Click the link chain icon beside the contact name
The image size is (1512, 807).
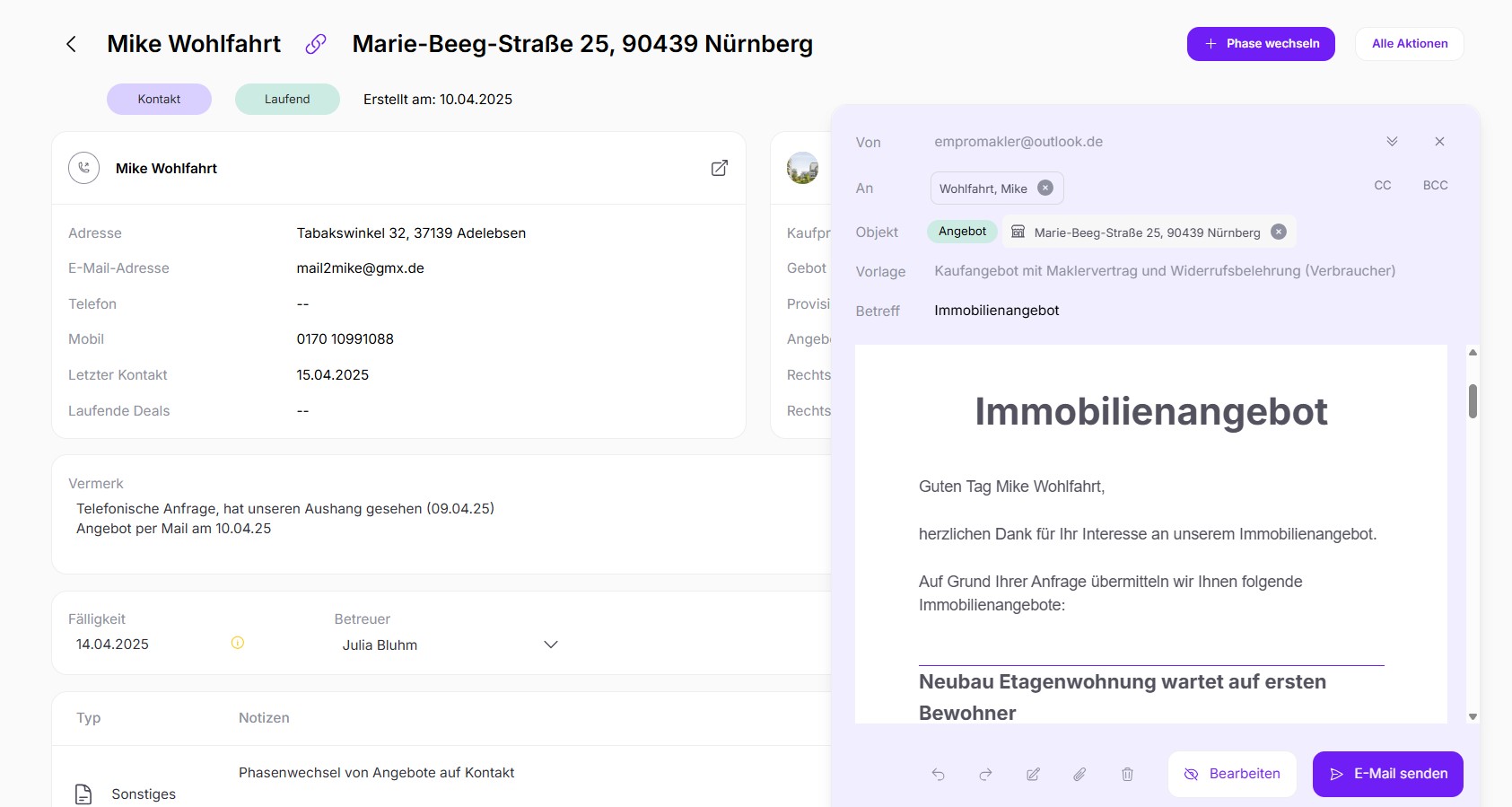[316, 44]
